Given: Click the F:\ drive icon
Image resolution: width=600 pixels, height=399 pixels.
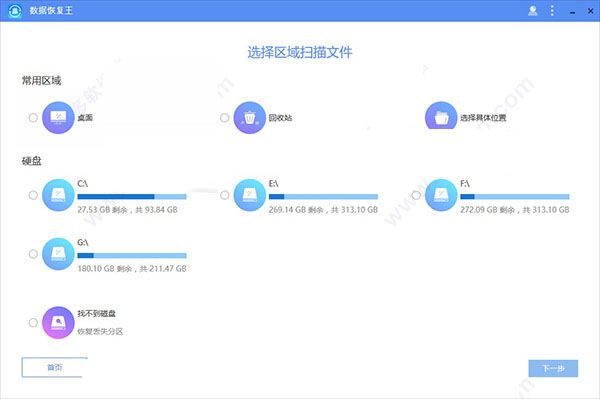Looking at the screenshot, I should (x=441, y=195).
